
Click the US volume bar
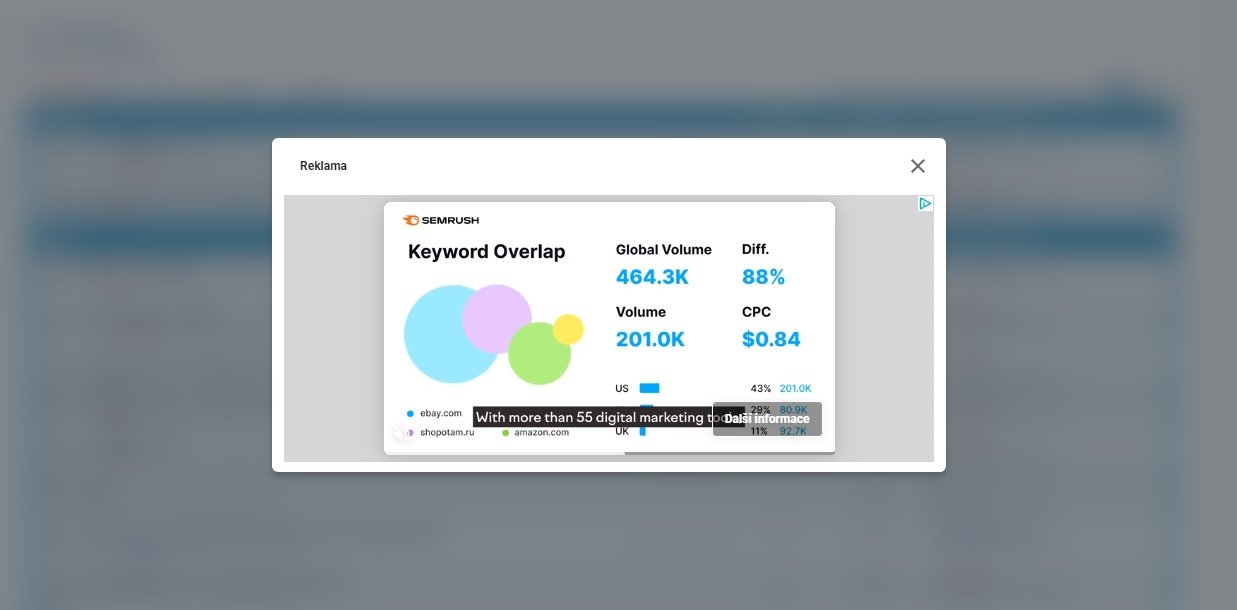click(x=650, y=388)
